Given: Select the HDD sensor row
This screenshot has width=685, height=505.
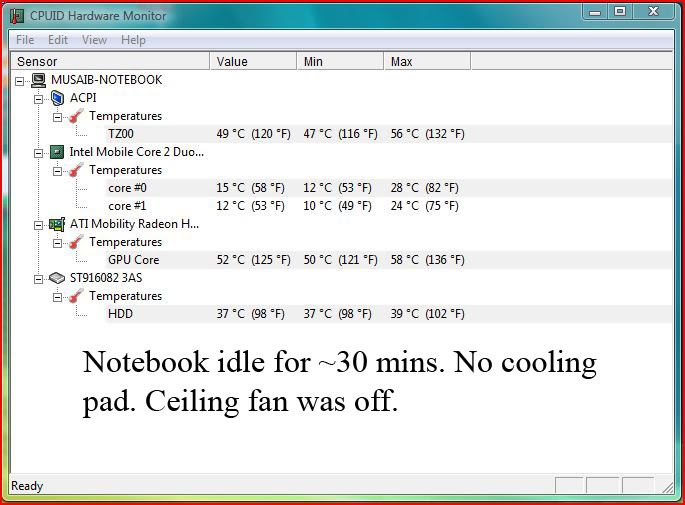Looking at the screenshot, I should click(388, 314).
